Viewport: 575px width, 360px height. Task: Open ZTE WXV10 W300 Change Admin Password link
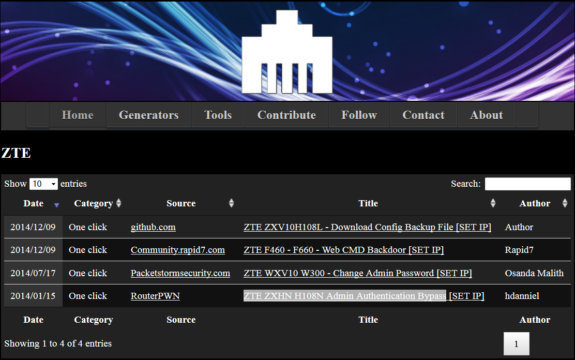(x=358, y=273)
